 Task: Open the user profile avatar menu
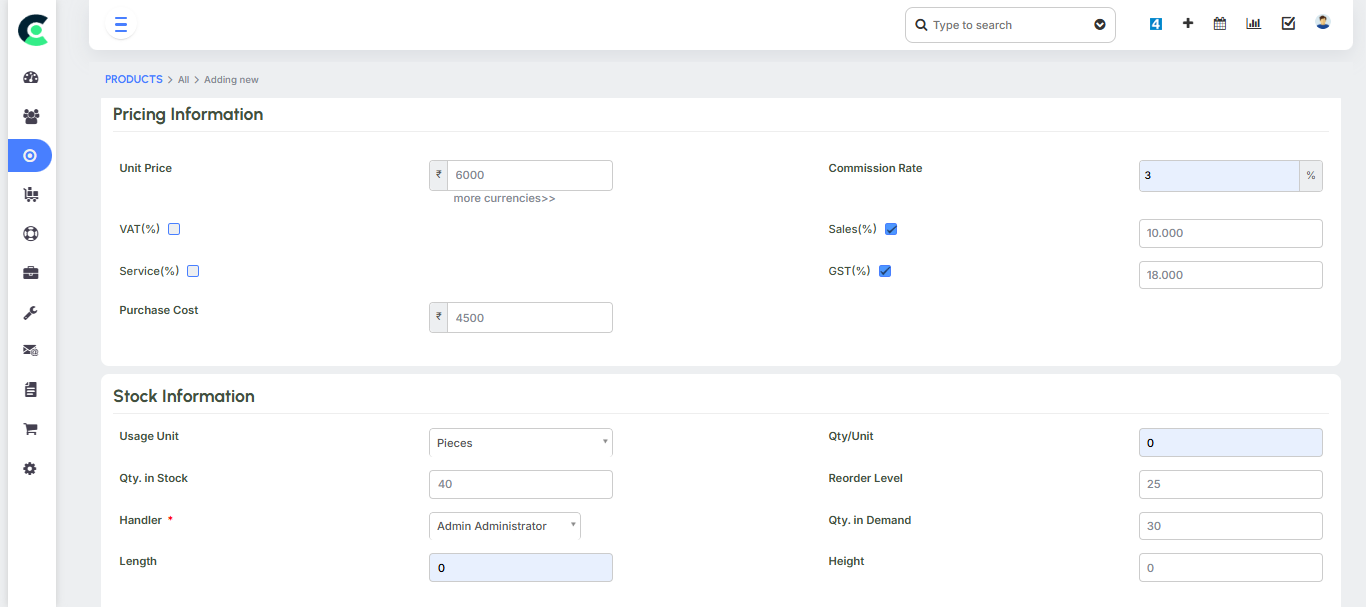click(1322, 23)
